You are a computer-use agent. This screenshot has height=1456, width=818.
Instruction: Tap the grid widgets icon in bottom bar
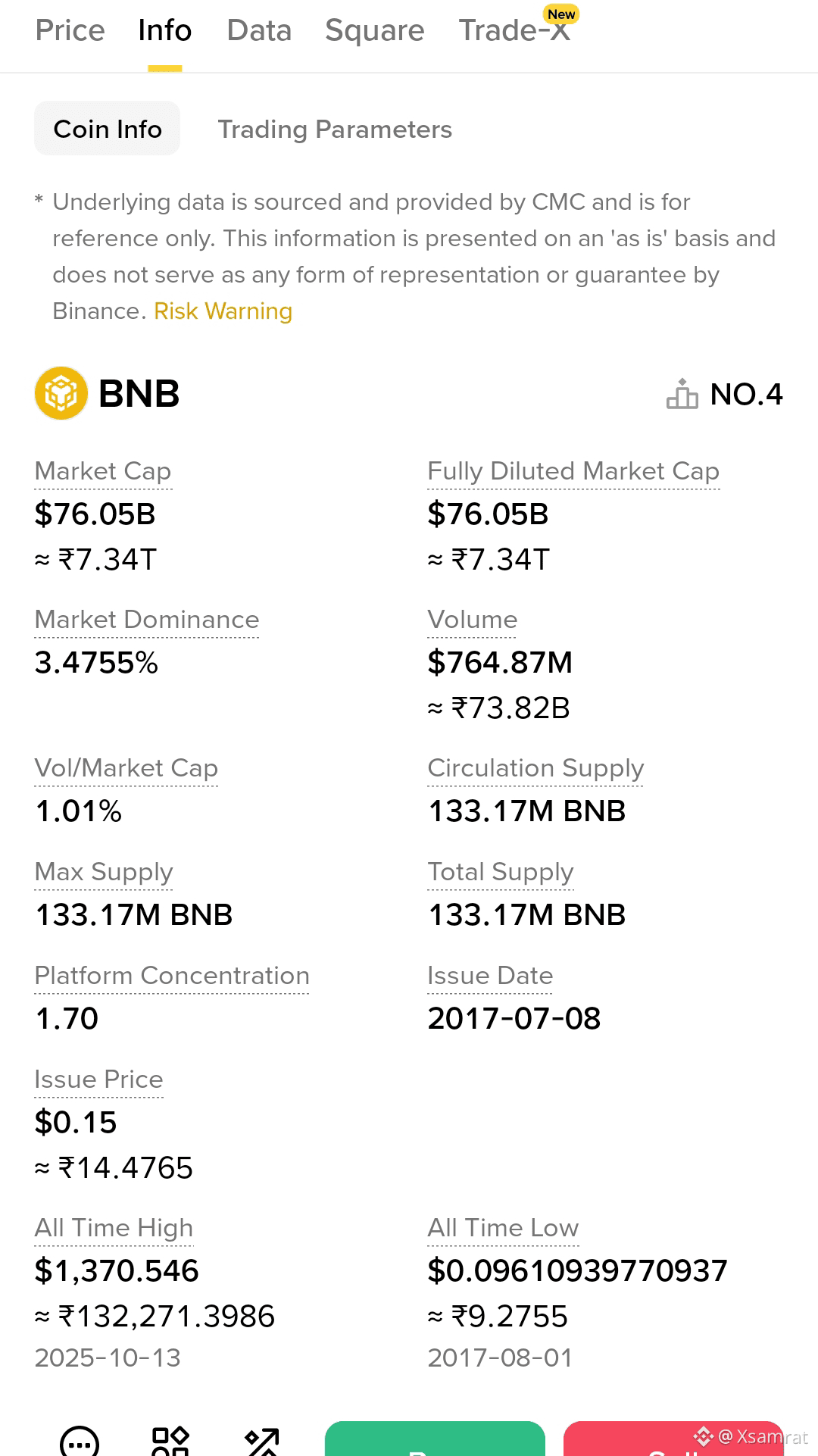click(x=170, y=1442)
